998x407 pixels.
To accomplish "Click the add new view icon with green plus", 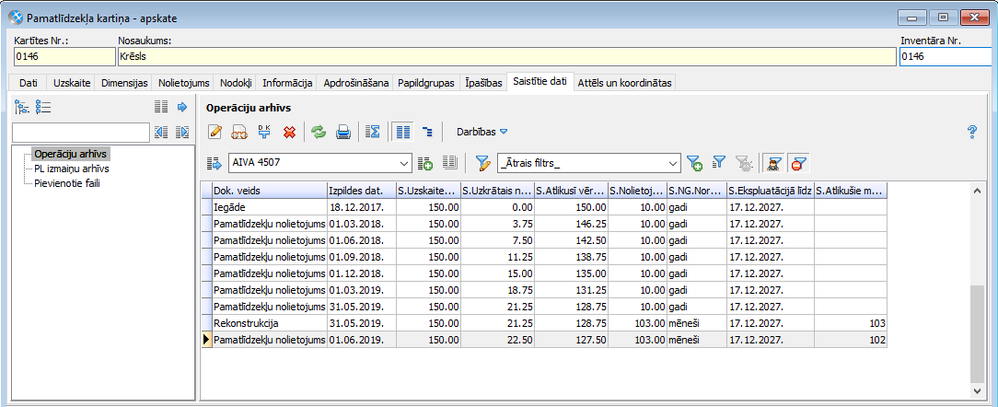I will click(425, 163).
